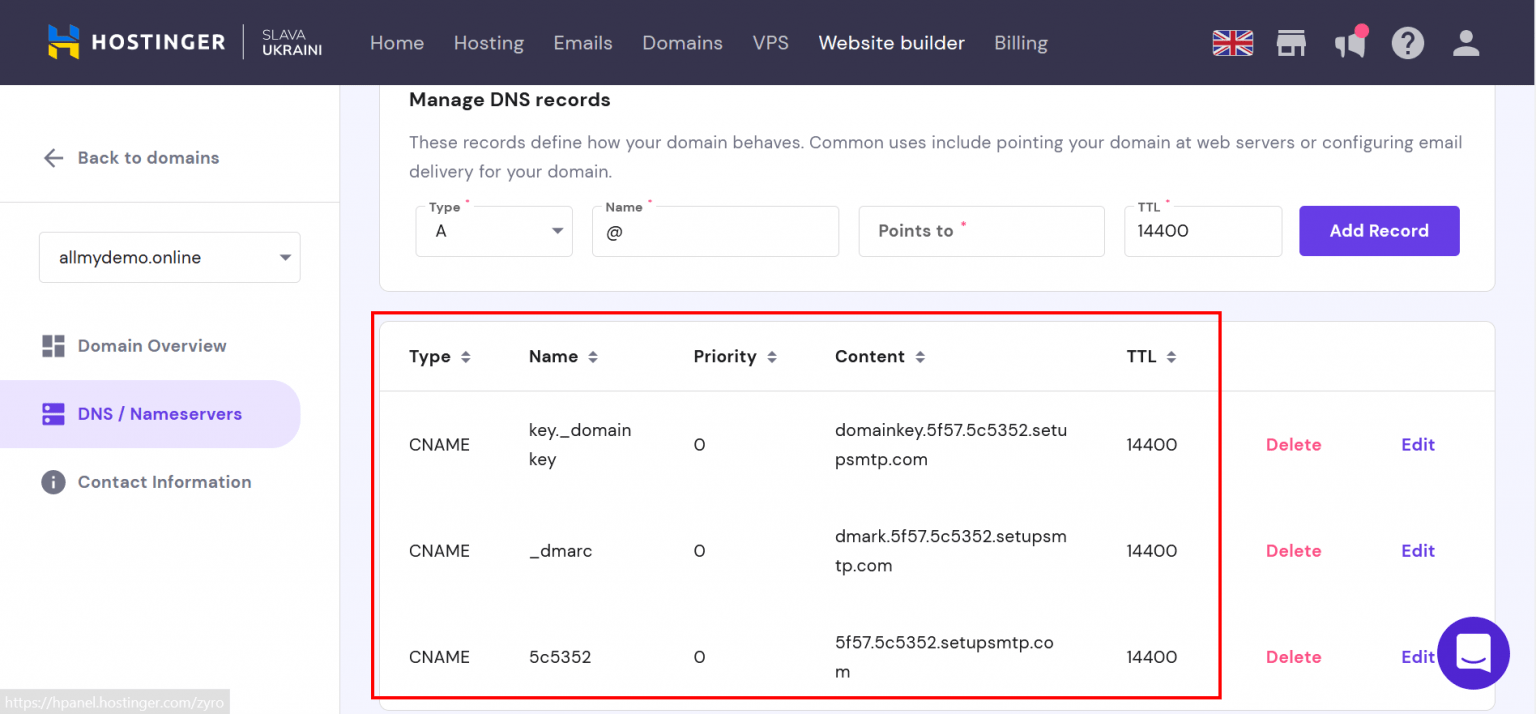Image resolution: width=1536 pixels, height=714 pixels.
Task: Edit the key._domainkey CNAME record
Action: point(1417,445)
